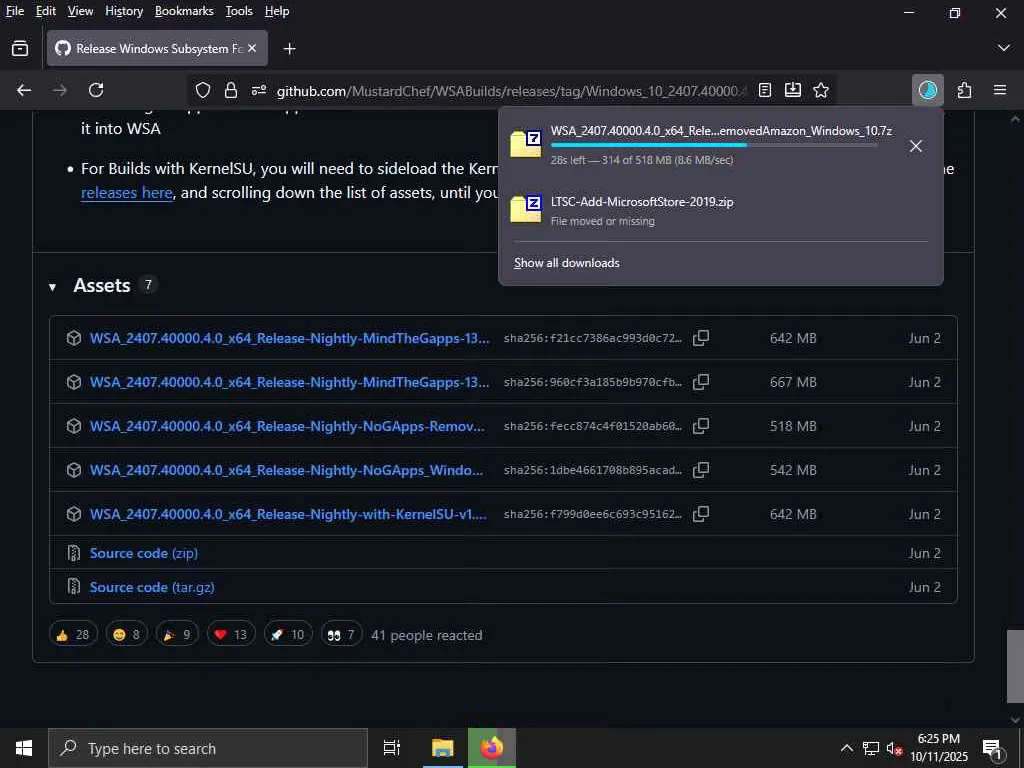This screenshot has width=1024, height=768.
Task: Open the Tools menu
Action: tap(239, 11)
